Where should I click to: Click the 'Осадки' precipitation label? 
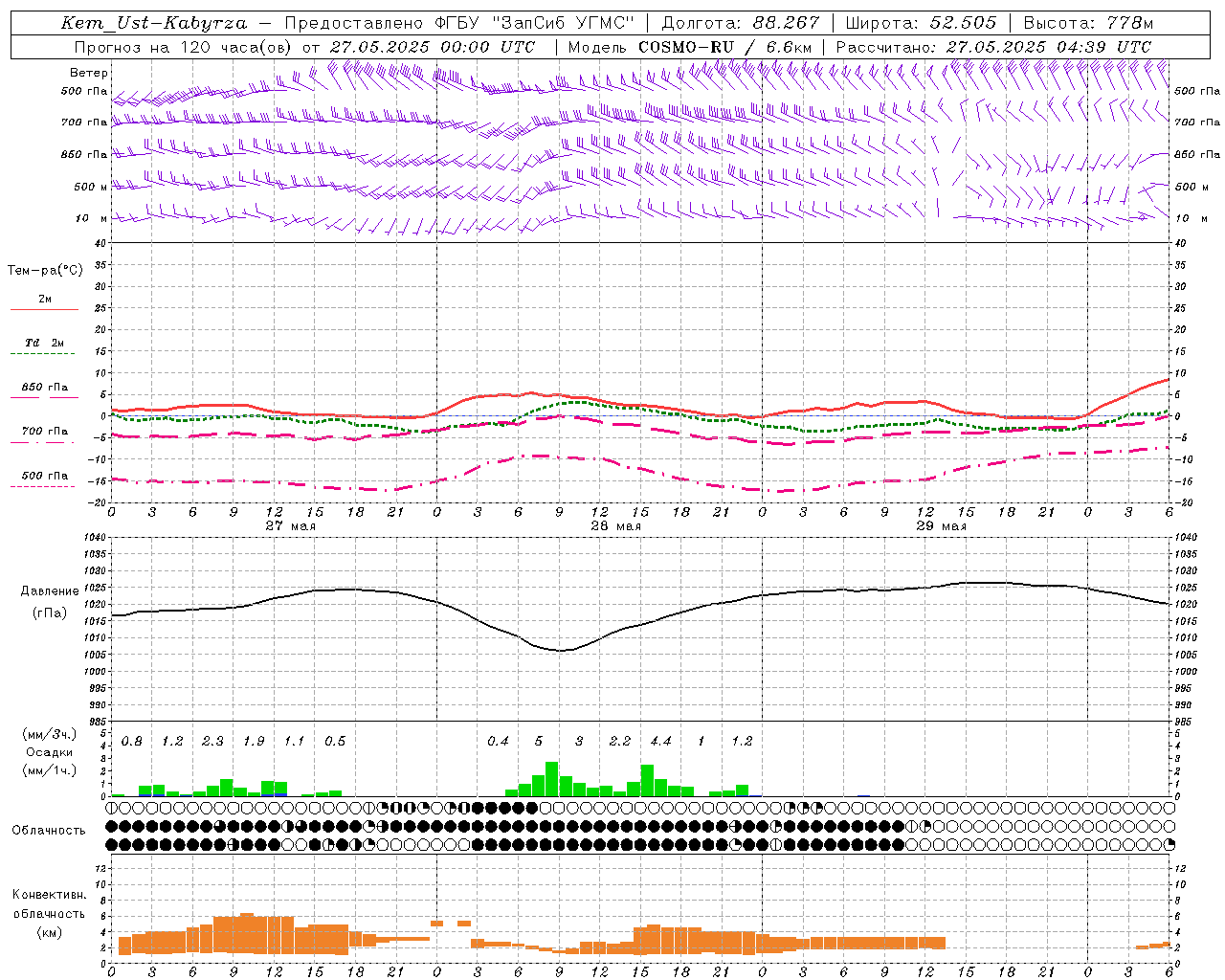tap(49, 752)
